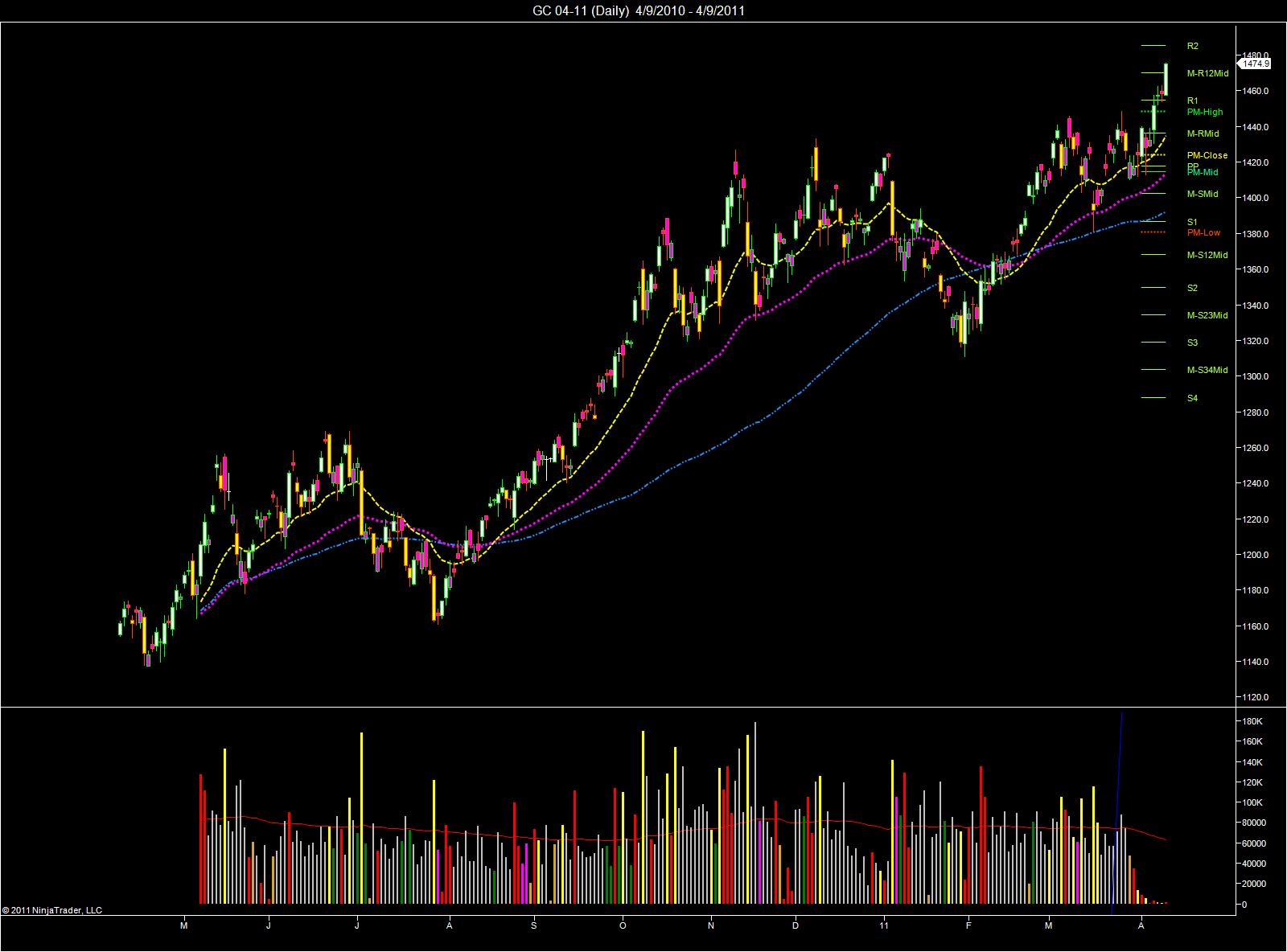Viewport: 1287px width, 952px height.
Task: Click the M-RMid pivot label
Action: click(x=1203, y=133)
